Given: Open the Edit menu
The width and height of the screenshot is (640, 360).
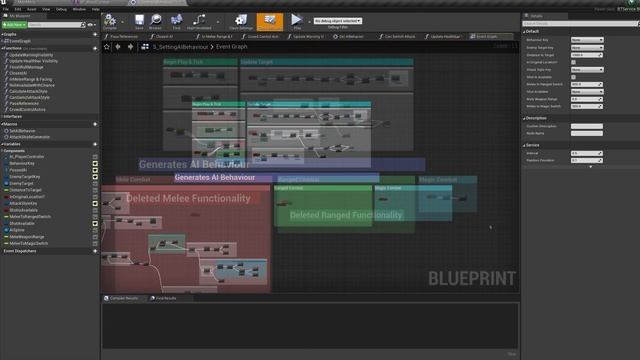Looking at the screenshot, I should 18,9.
